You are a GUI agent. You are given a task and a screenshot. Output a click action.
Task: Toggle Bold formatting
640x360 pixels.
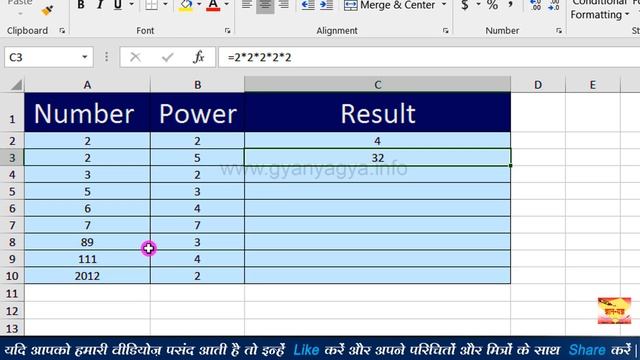(x=81, y=5)
